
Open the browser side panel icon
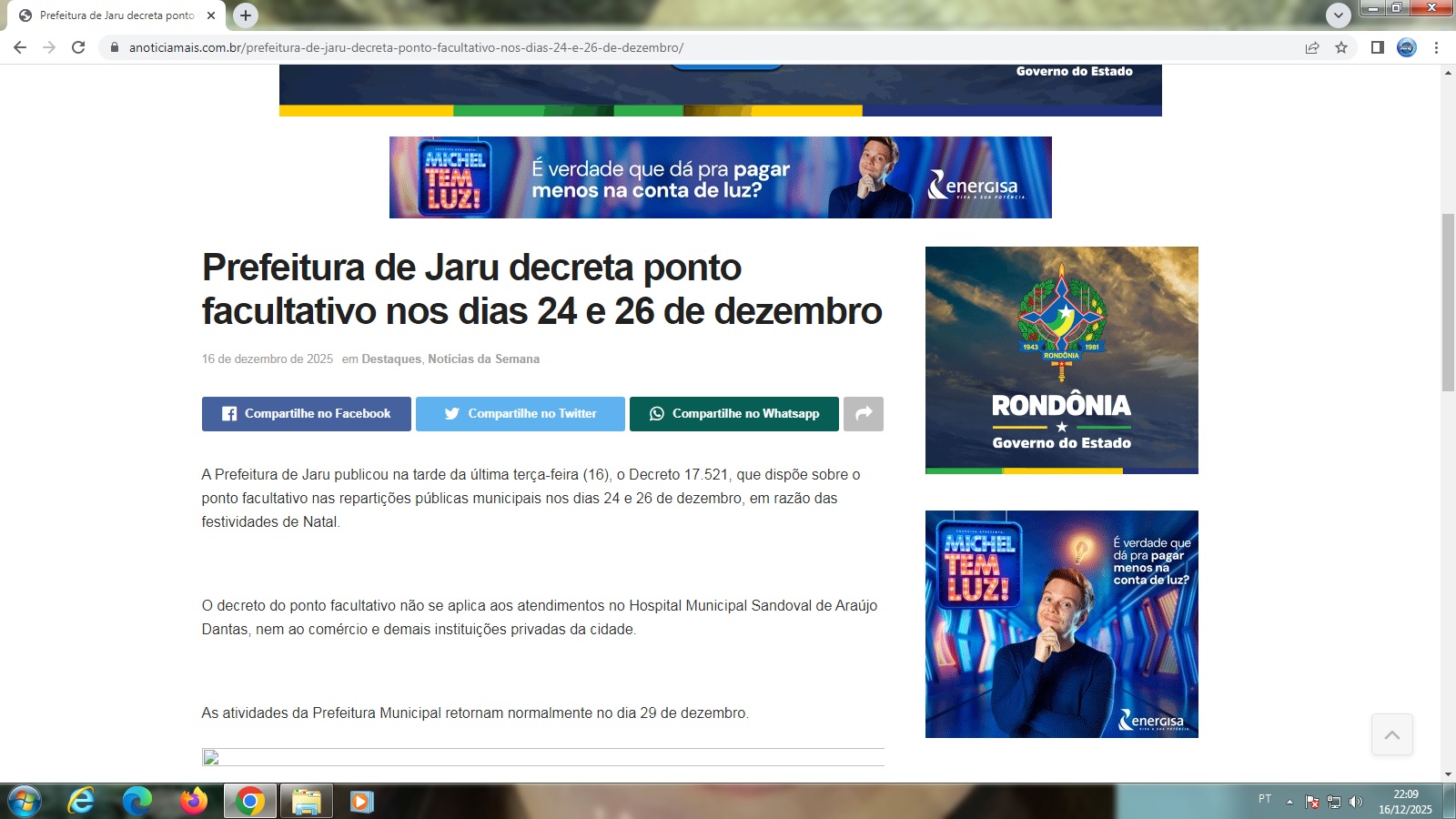click(1378, 47)
